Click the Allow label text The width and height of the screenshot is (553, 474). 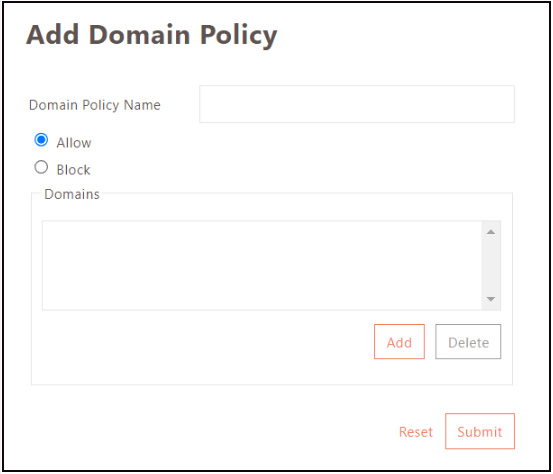tap(74, 143)
